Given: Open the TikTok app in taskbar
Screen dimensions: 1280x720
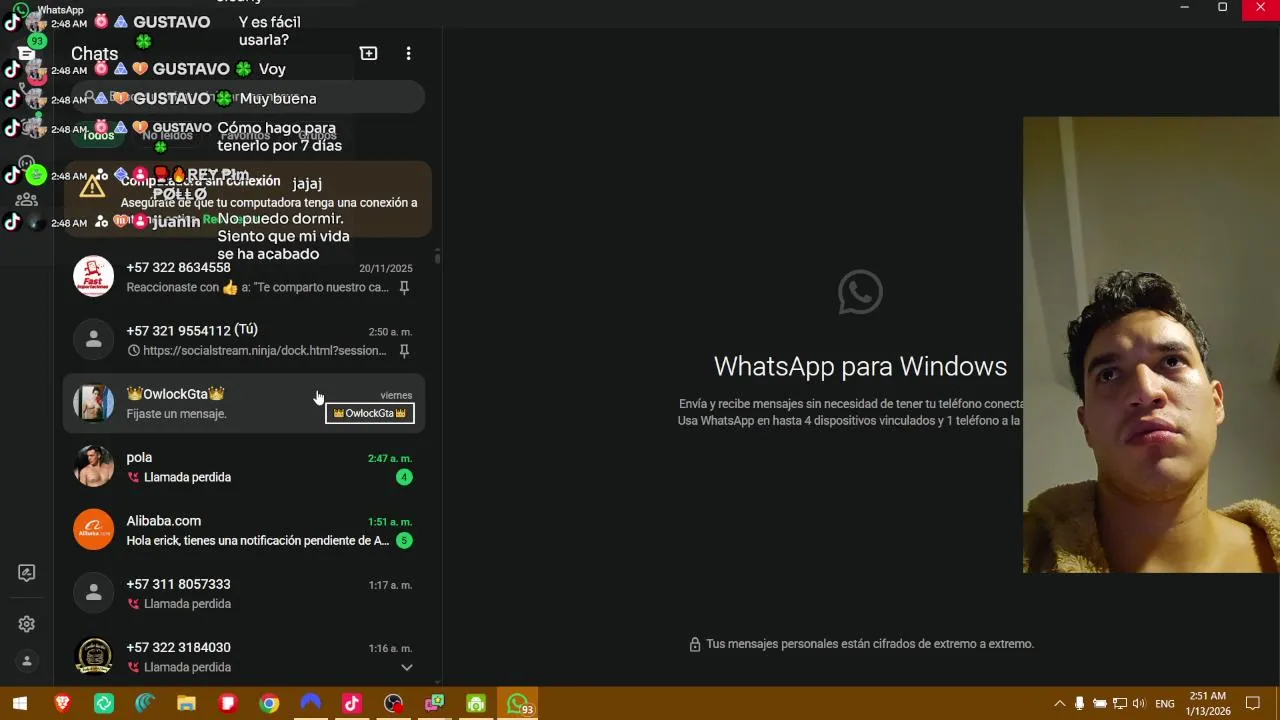Looking at the screenshot, I should [x=352, y=704].
